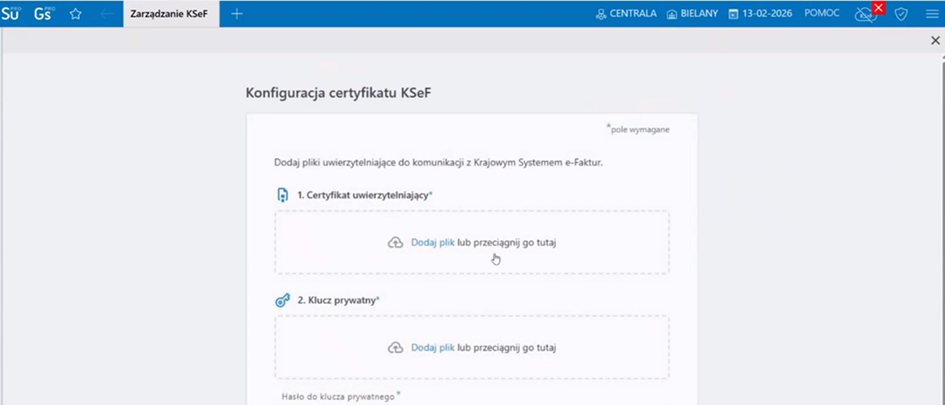Image resolution: width=945 pixels, height=405 pixels.
Task: Open the CENTRALA user selector
Action: [x=626, y=14]
